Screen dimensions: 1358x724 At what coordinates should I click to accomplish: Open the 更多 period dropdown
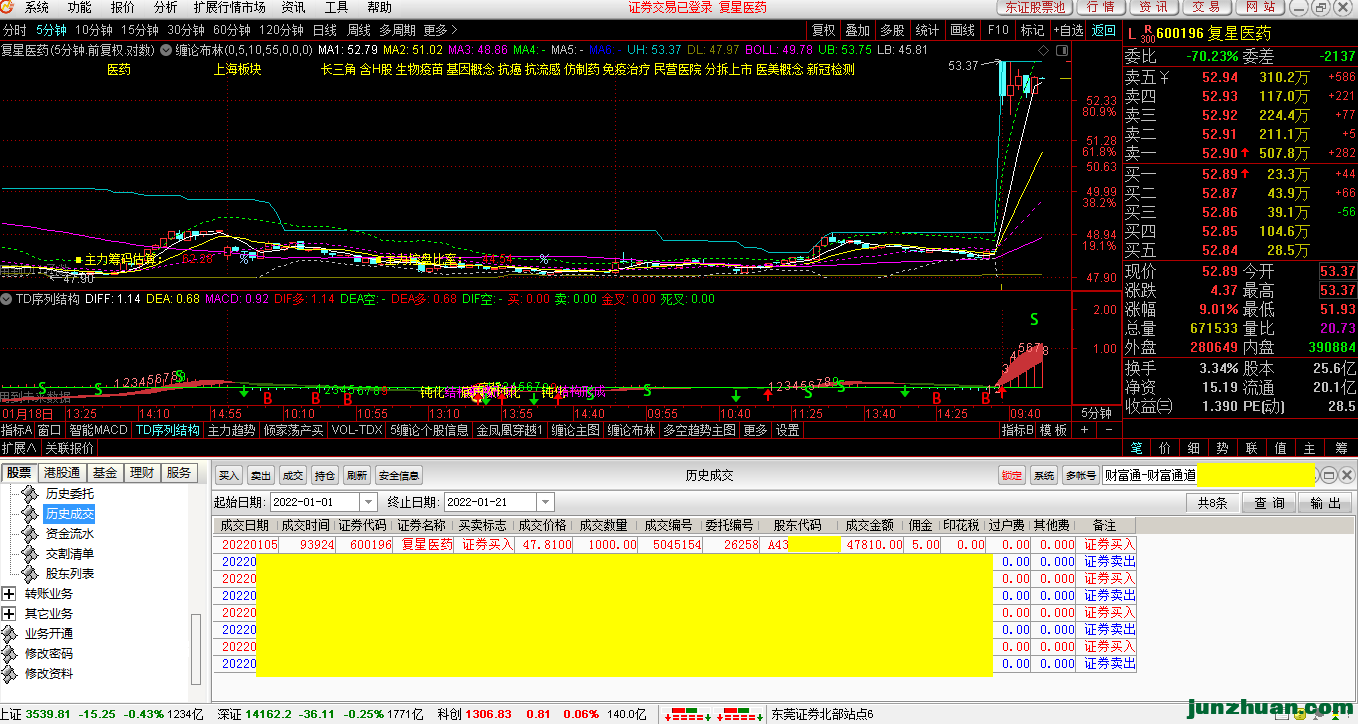tap(440, 30)
